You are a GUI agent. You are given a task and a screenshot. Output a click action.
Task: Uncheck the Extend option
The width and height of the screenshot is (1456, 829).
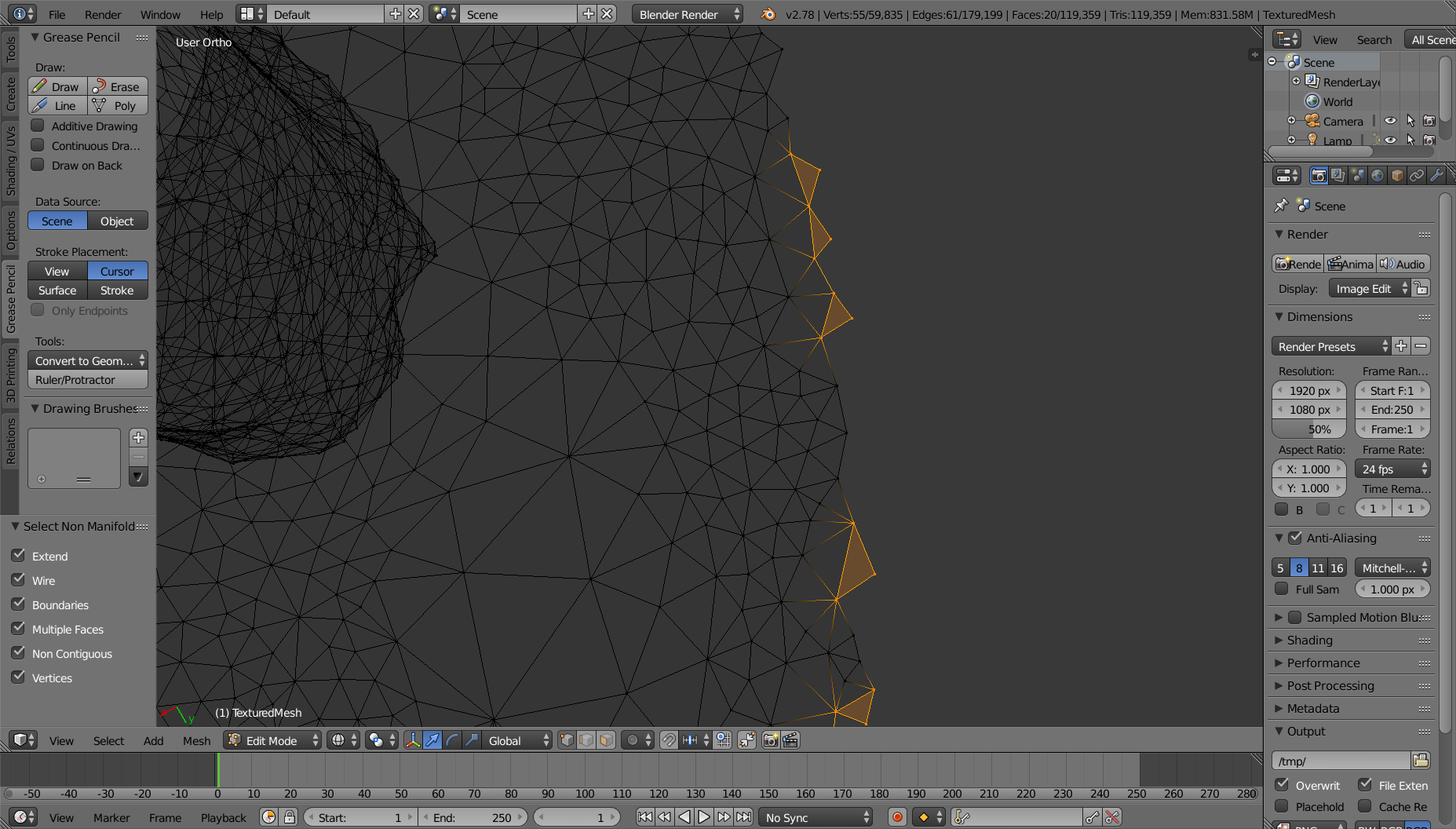tap(19, 556)
